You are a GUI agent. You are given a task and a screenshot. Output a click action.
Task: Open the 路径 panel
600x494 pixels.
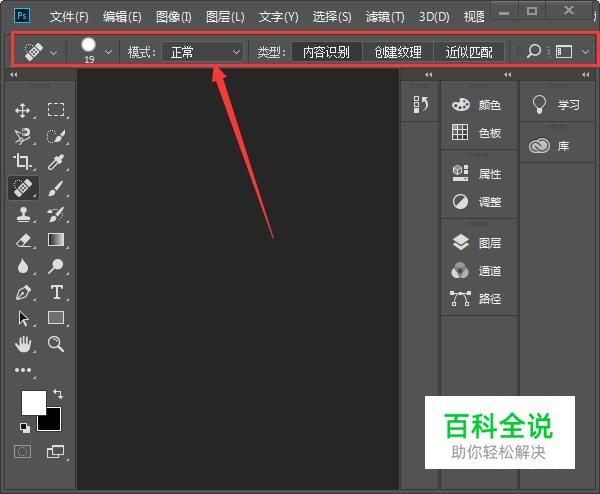tap(476, 298)
